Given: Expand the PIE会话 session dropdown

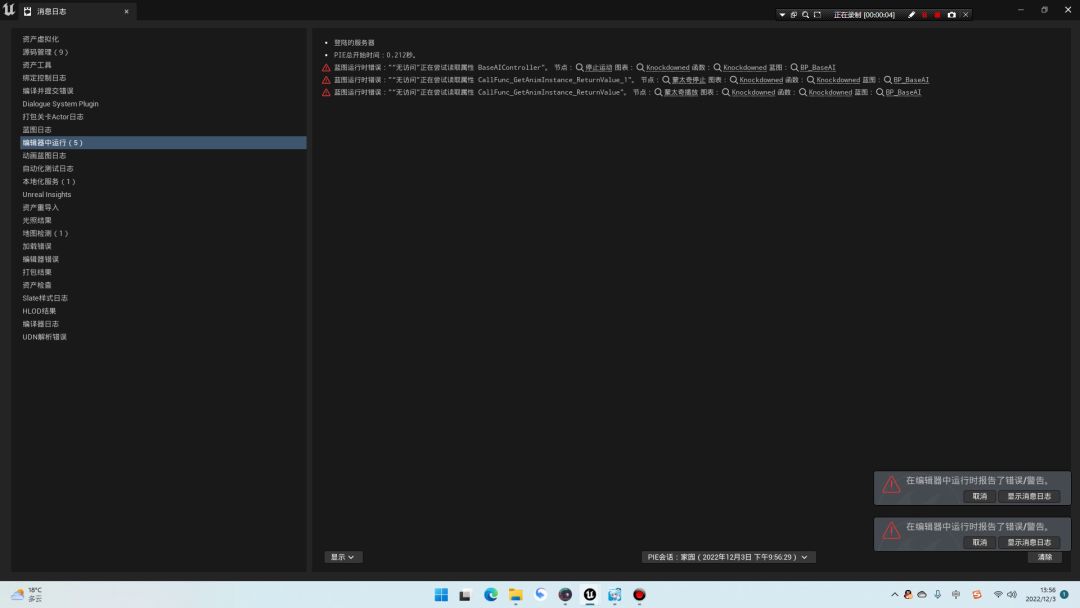Looking at the screenshot, I should pos(728,557).
